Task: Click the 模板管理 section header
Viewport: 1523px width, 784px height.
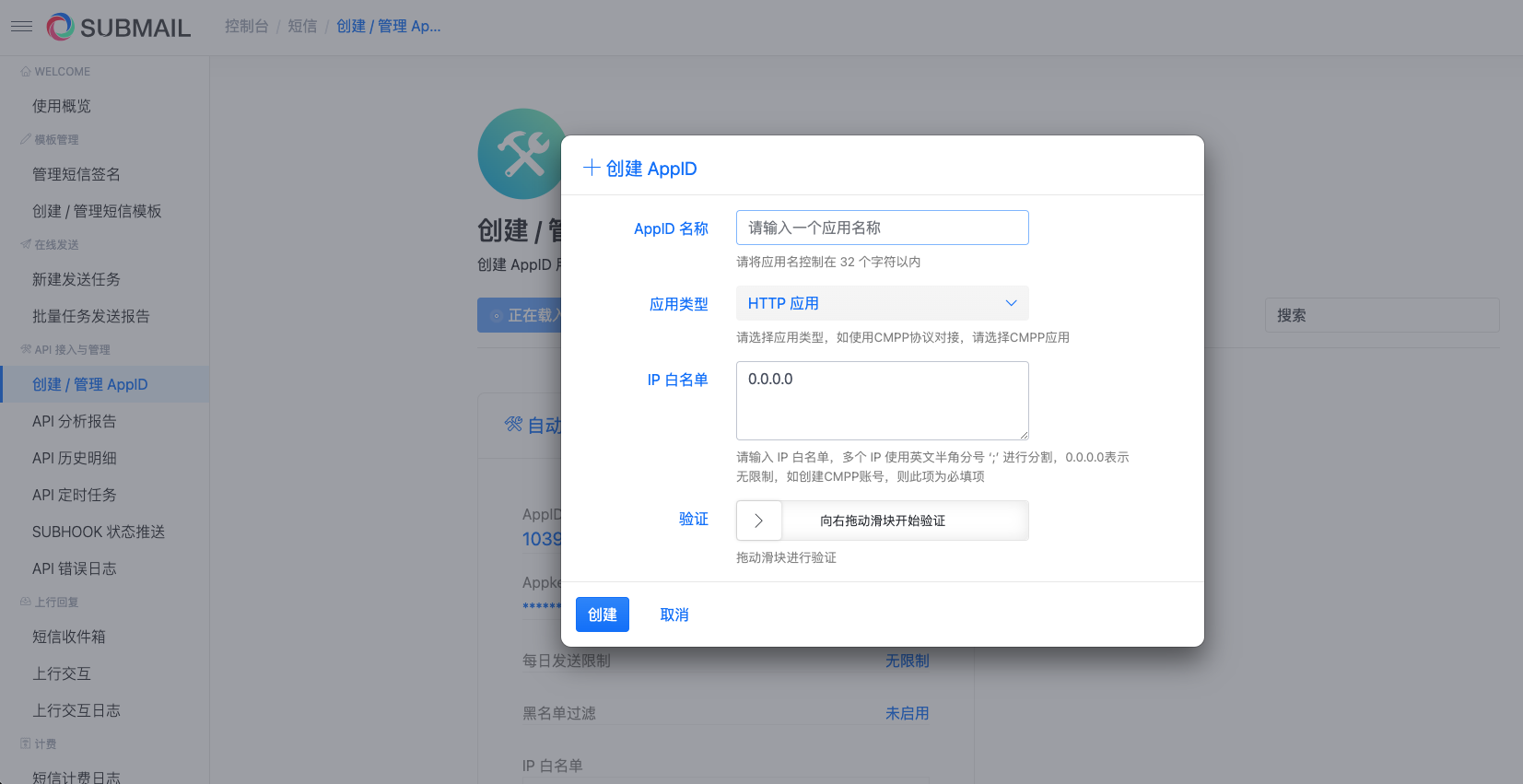Action: click(50, 140)
